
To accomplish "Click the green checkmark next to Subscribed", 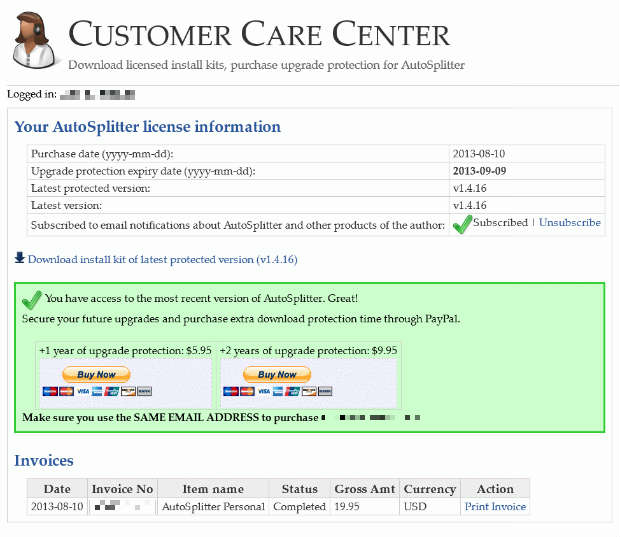I will pos(462,224).
